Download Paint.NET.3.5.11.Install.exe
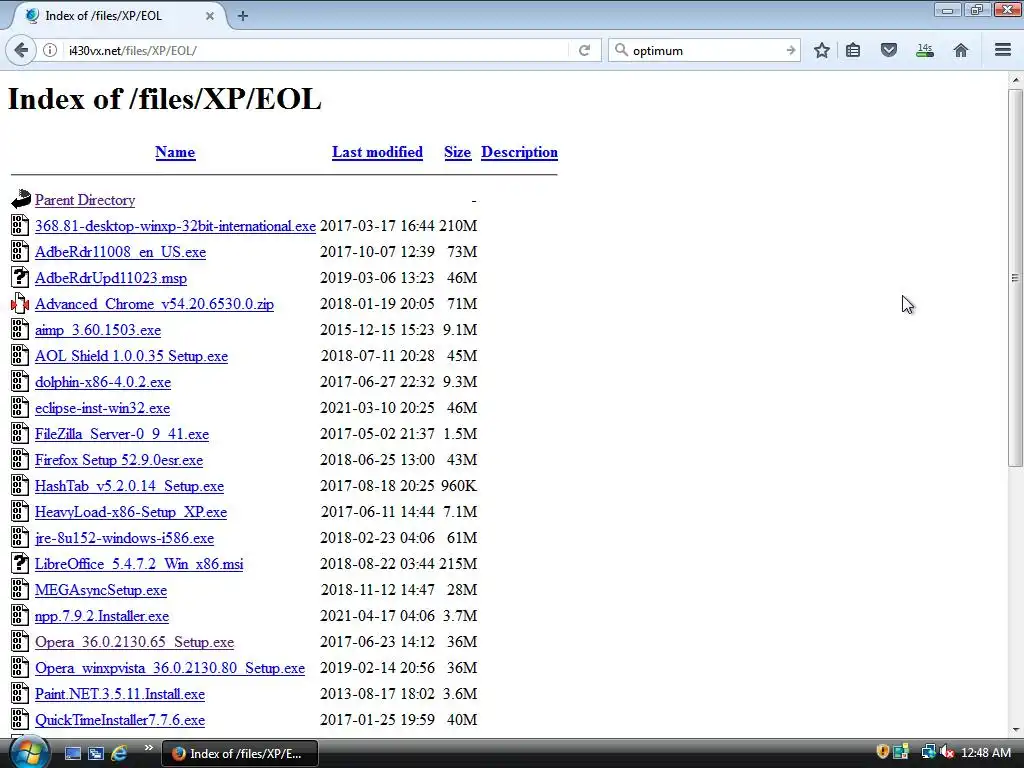Screen dimensions: 1024x768 coord(120,694)
